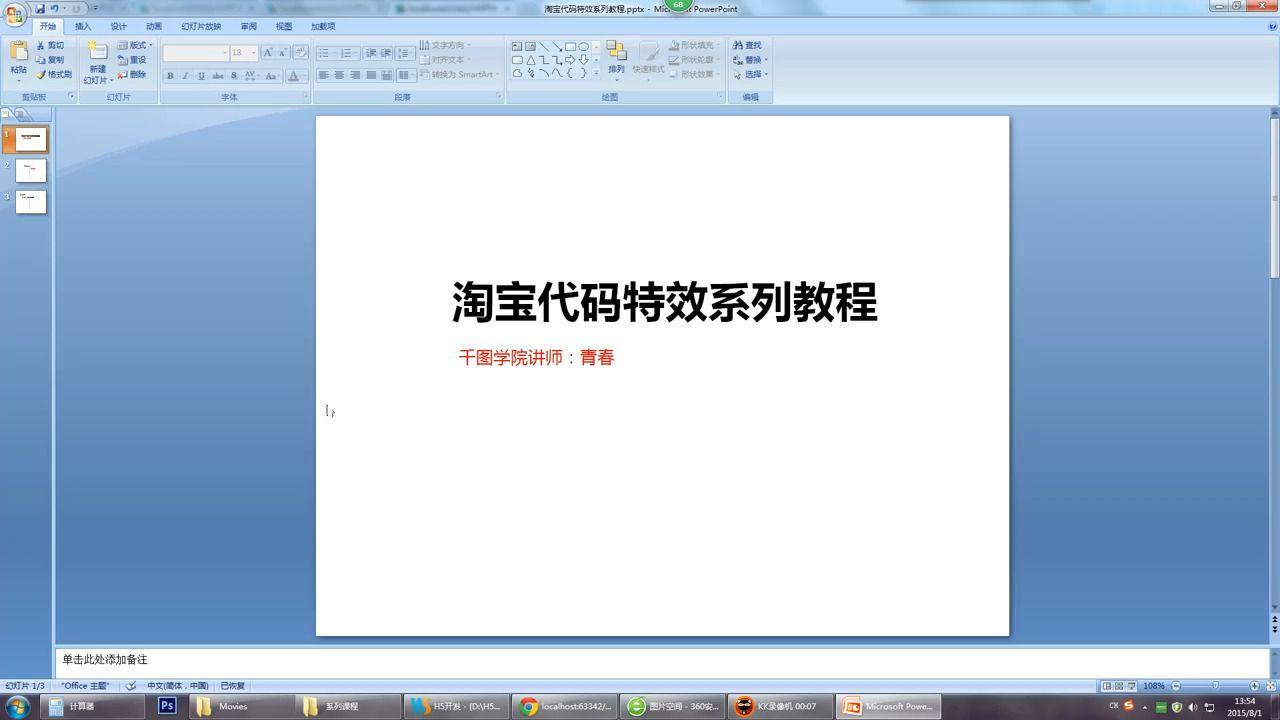Select the rectangle shape in shapes gallery

click(570, 46)
